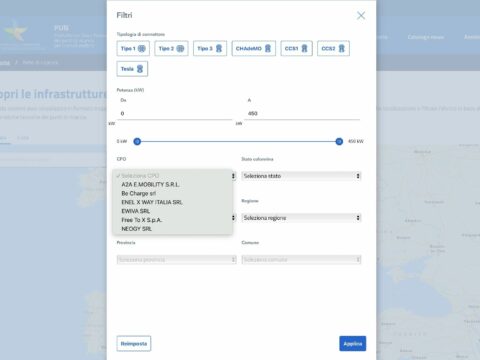Click the Tesla connector icon
The height and width of the screenshot is (360, 480).
coord(140,69)
